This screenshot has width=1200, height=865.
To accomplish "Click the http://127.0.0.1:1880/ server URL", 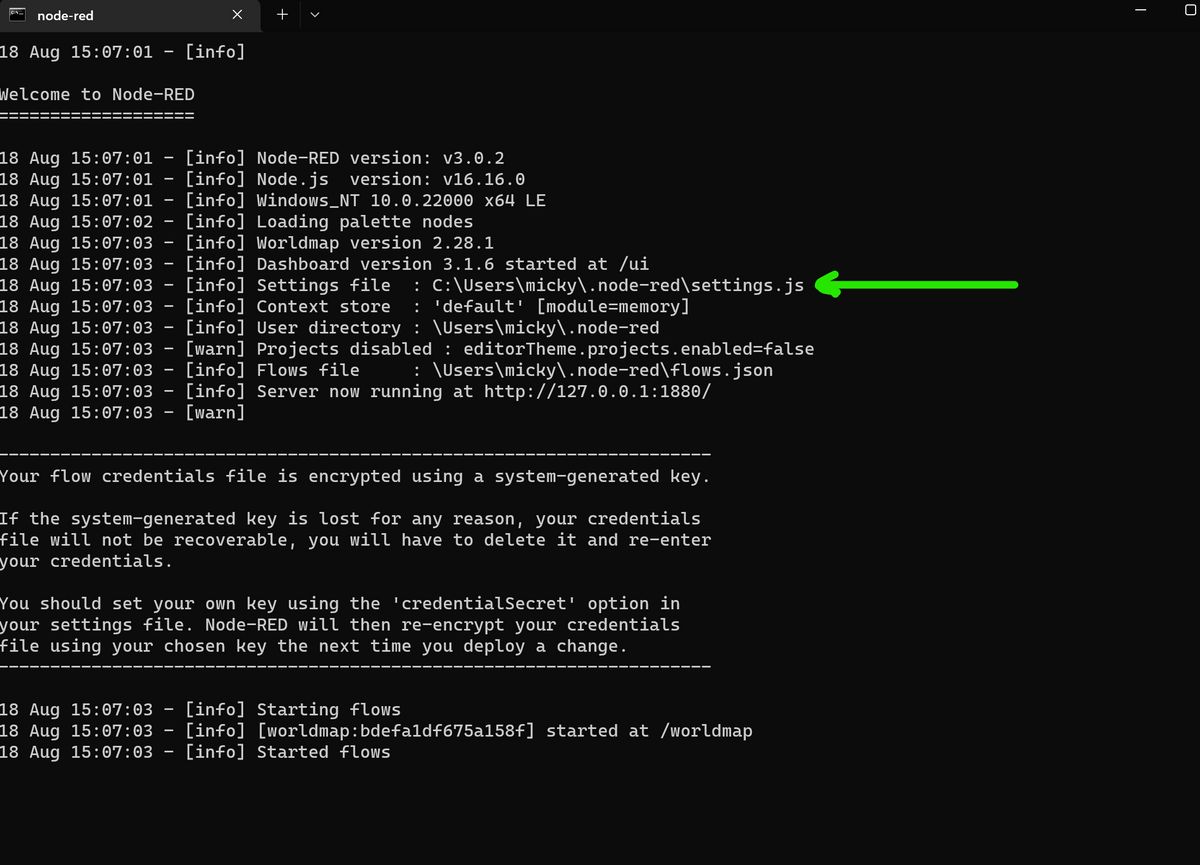I will 597,391.
